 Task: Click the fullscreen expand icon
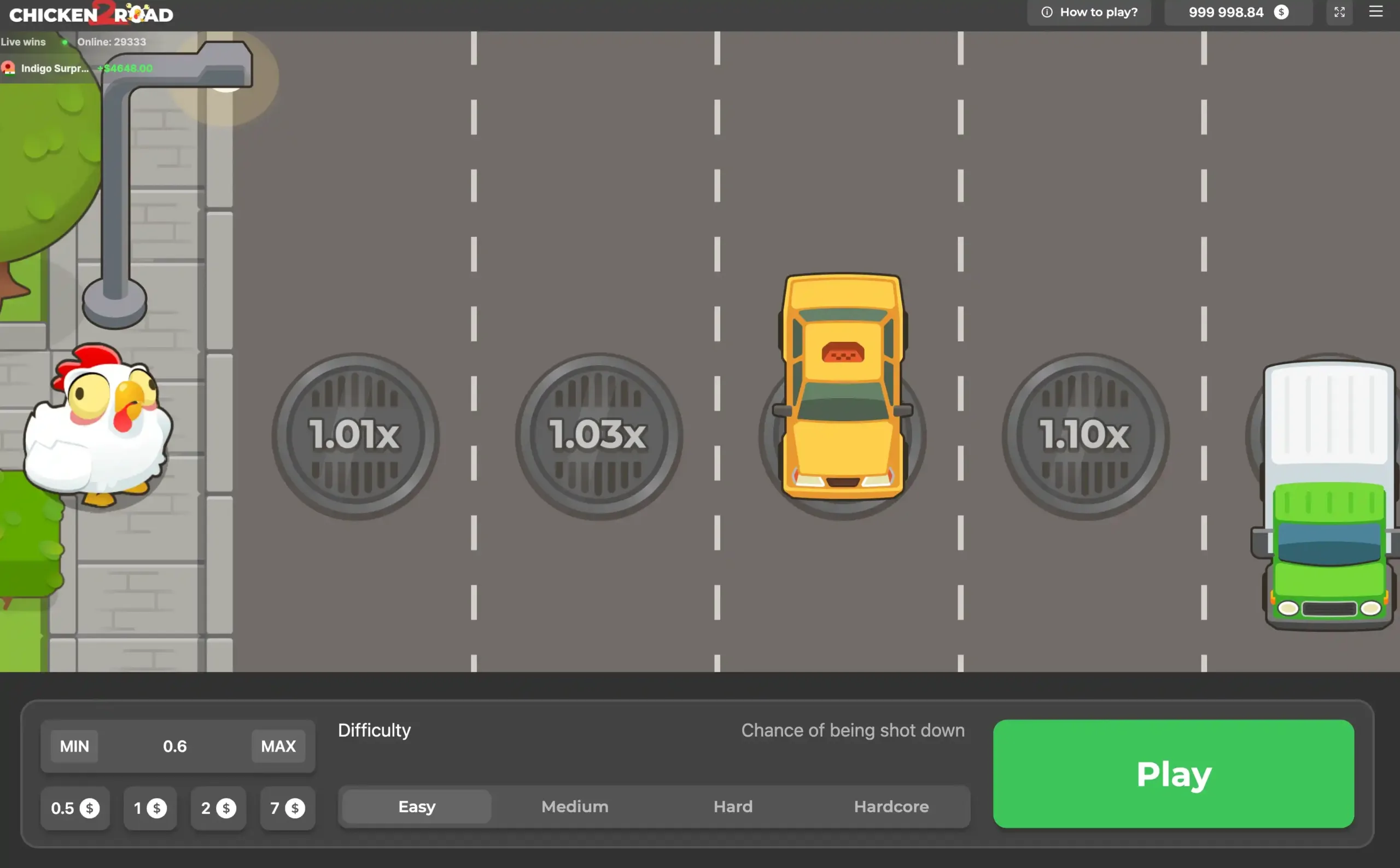(1339, 12)
